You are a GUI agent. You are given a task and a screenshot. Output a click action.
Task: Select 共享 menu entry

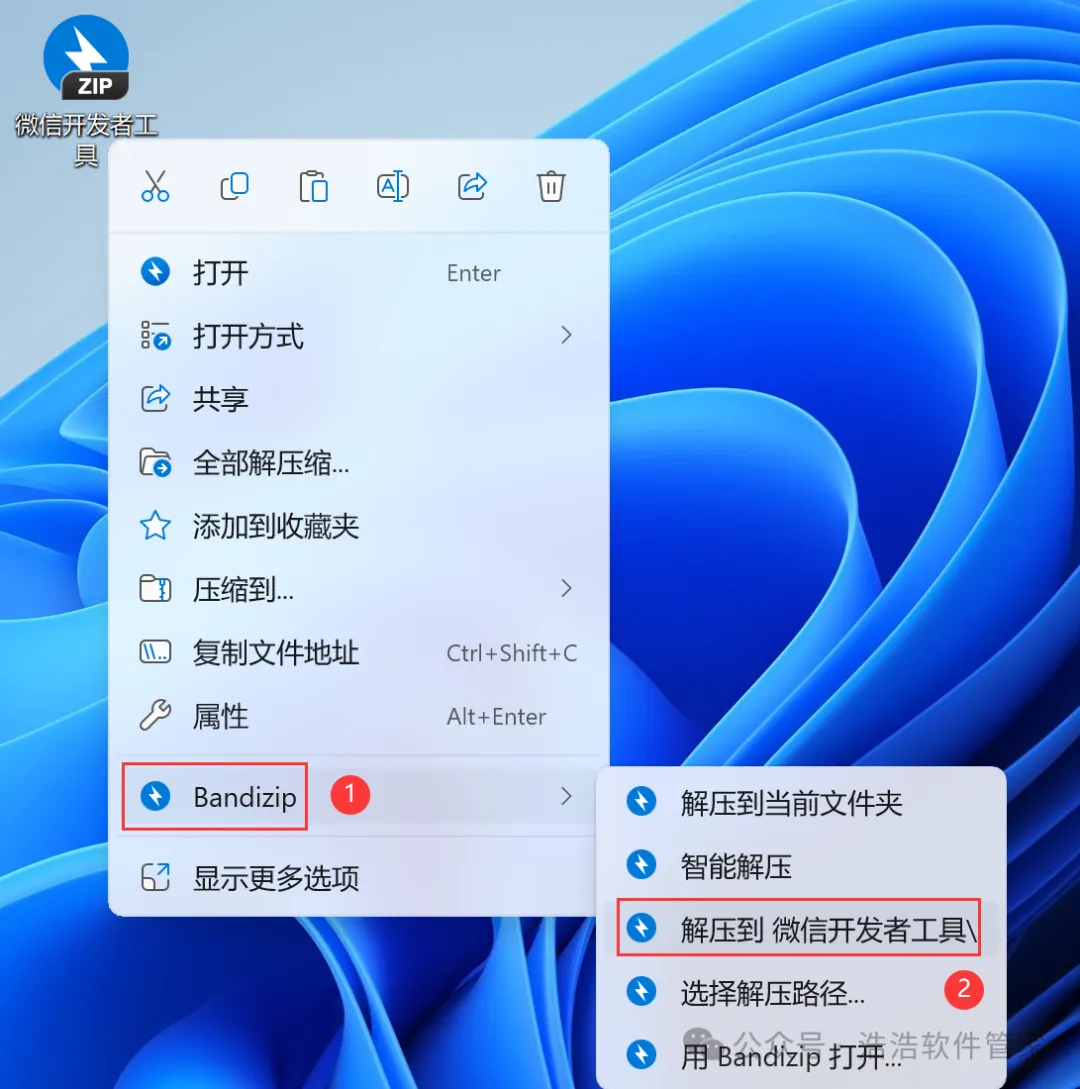pos(358,399)
